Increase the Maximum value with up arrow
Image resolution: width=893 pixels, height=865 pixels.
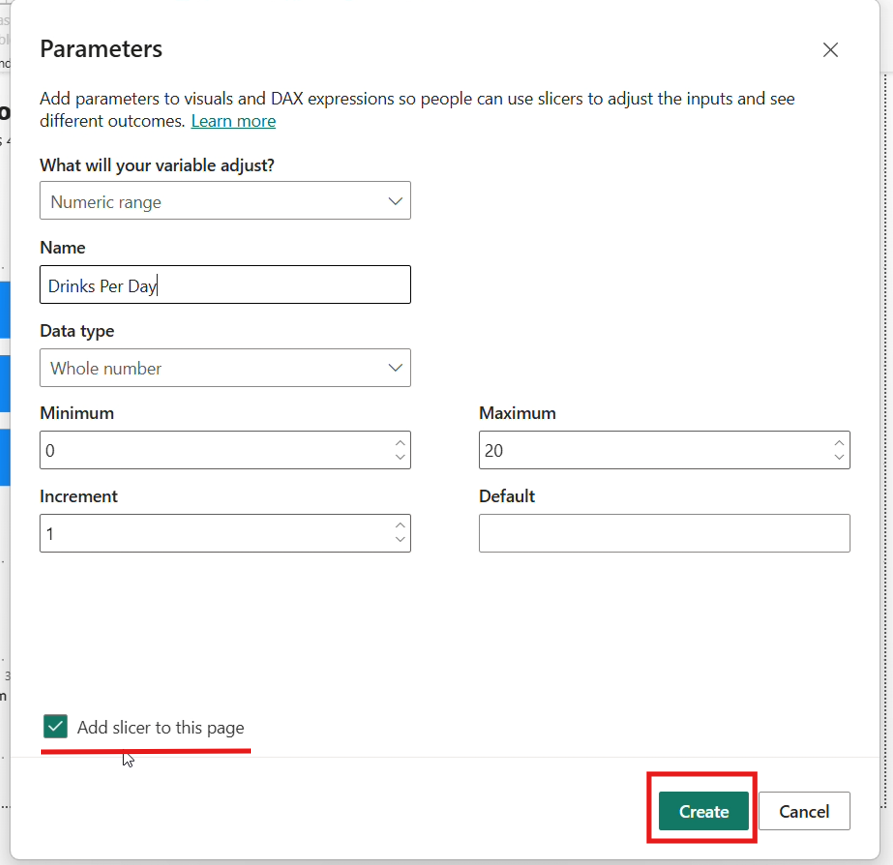click(839, 443)
